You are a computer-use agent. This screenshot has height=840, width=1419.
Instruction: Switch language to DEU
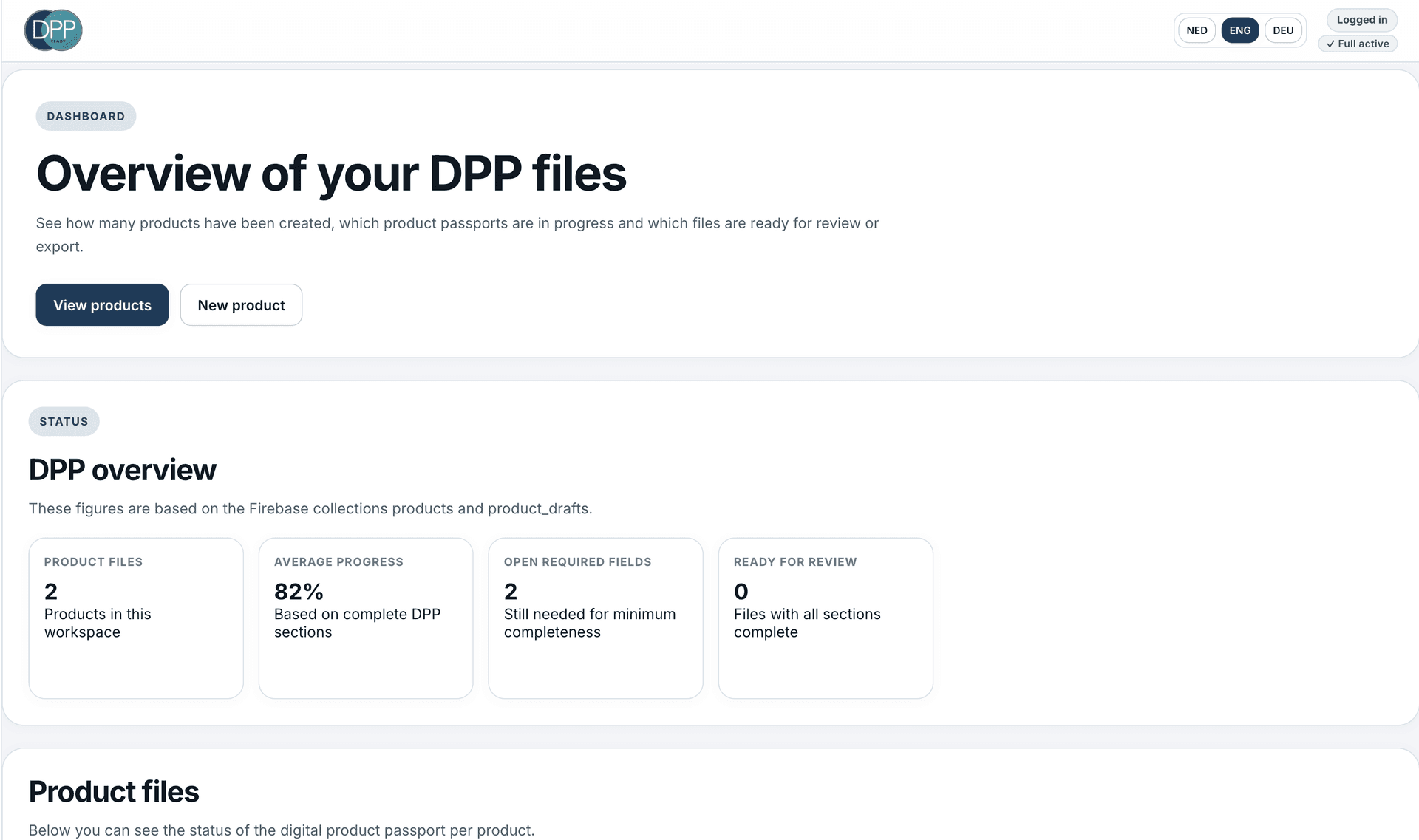coord(1283,30)
